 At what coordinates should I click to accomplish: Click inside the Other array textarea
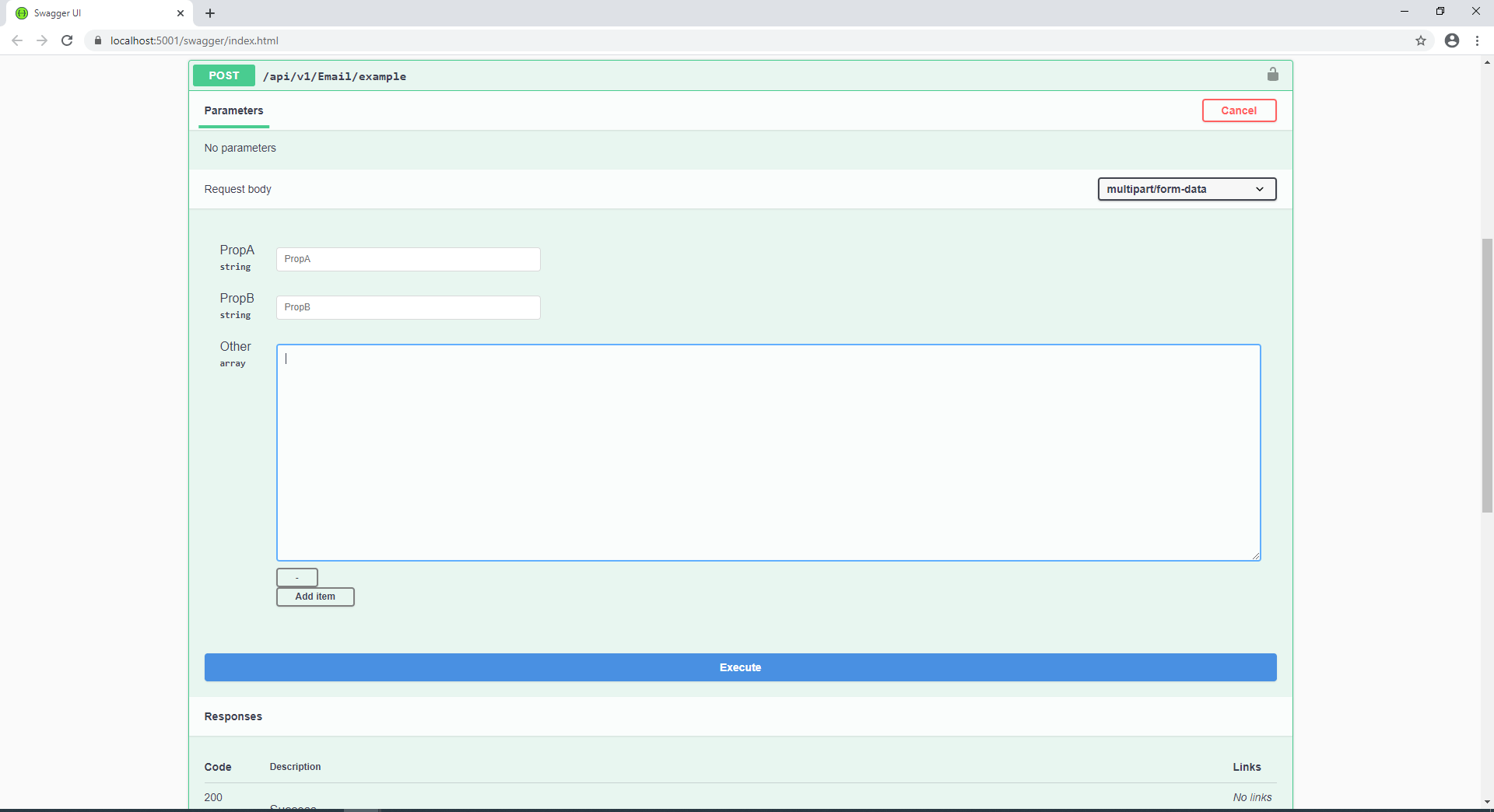coord(768,452)
